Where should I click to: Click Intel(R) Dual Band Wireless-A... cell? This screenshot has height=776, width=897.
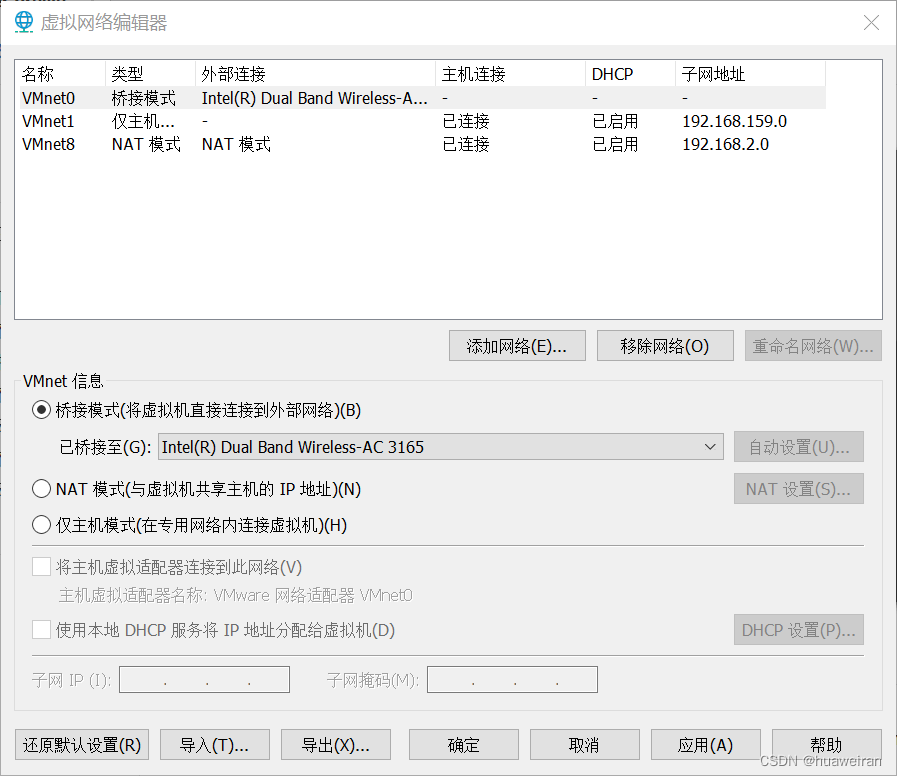pos(315,98)
